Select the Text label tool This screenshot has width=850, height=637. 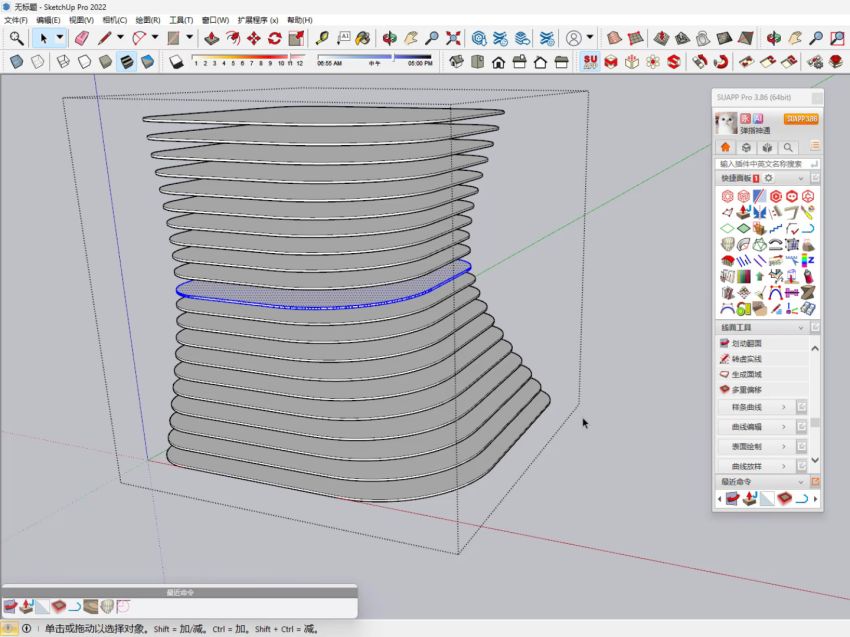pyautogui.click(x=343, y=38)
